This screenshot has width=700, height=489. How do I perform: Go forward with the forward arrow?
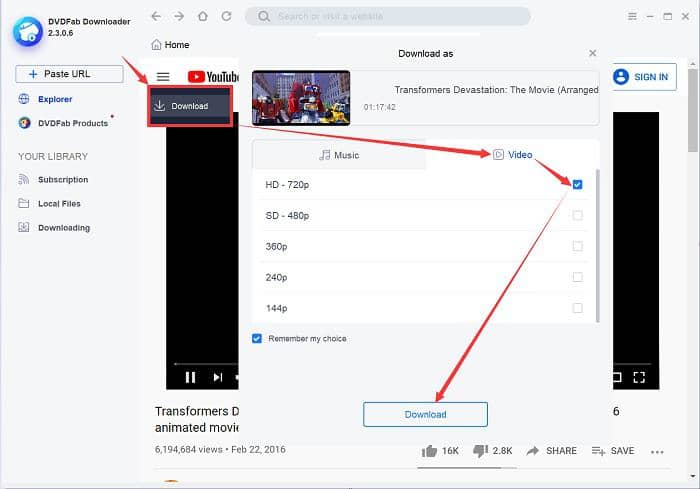click(x=179, y=17)
